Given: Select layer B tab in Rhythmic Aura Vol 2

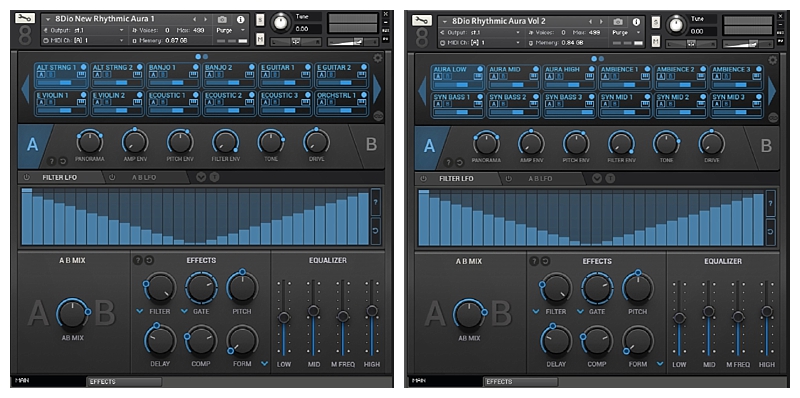Looking at the screenshot, I should point(766,146).
